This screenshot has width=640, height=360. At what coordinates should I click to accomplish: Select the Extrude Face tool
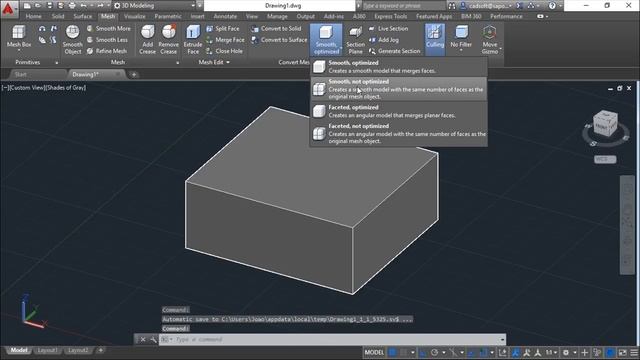click(193, 40)
